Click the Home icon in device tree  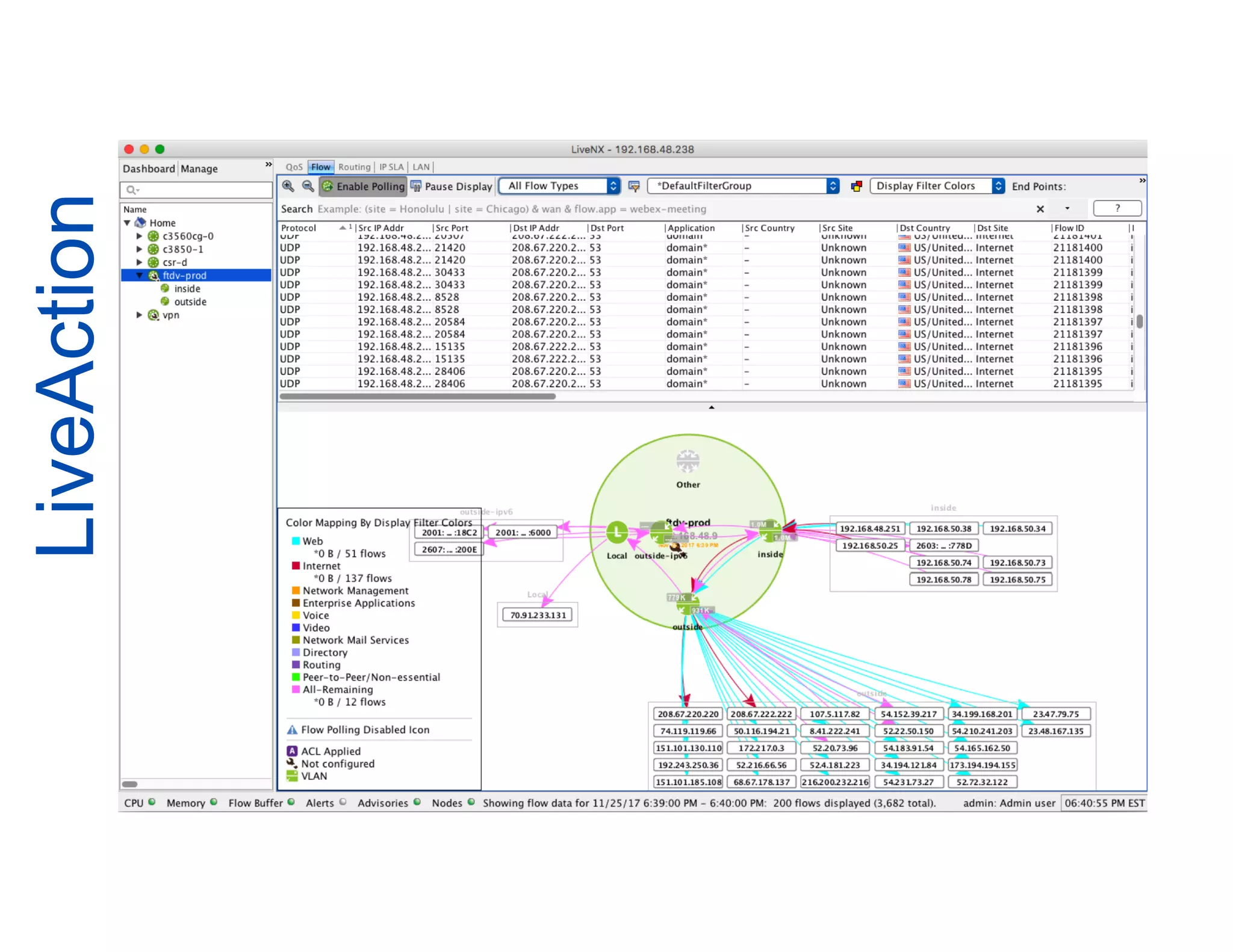pyautogui.click(x=141, y=223)
